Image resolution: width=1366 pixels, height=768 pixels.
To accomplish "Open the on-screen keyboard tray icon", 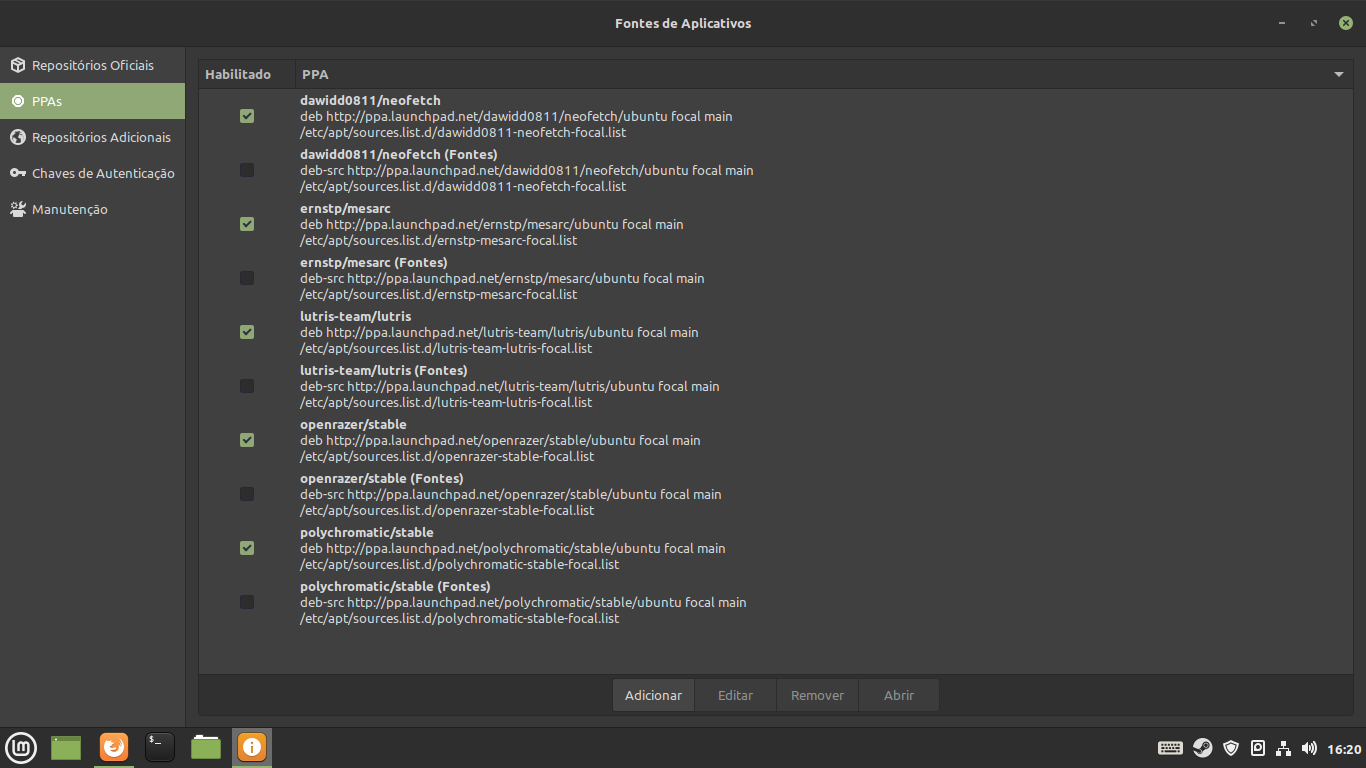I will (1170, 748).
